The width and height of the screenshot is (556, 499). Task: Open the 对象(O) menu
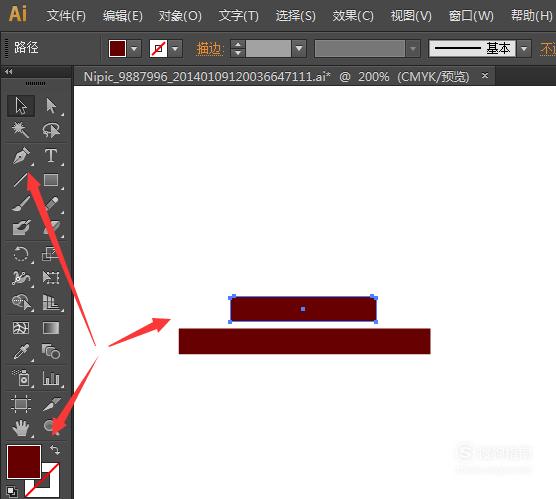click(180, 16)
